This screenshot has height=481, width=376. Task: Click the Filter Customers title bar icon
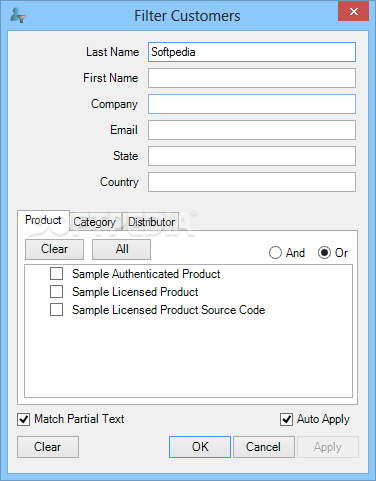[18, 15]
